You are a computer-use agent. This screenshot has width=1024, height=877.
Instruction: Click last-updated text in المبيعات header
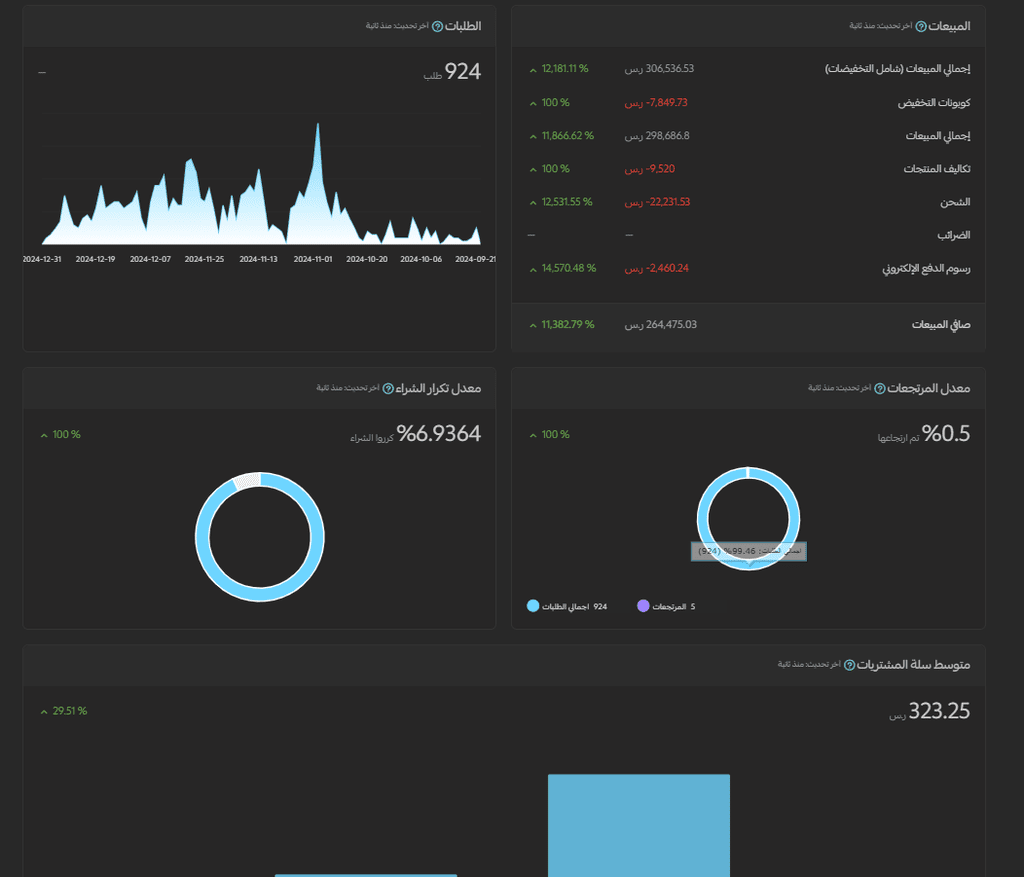click(x=880, y=25)
